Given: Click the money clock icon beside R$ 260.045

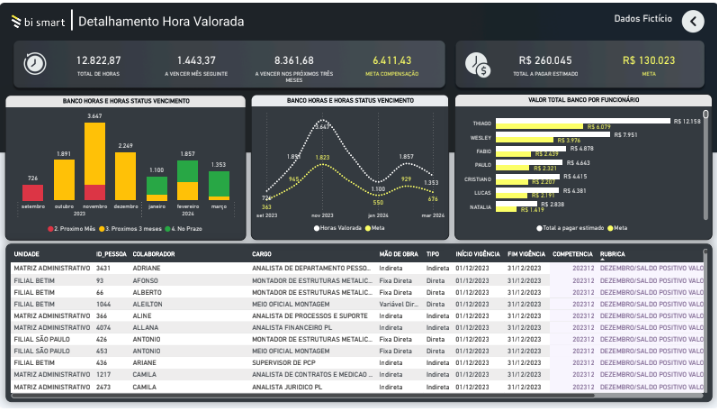Looking at the screenshot, I should coord(477,64).
